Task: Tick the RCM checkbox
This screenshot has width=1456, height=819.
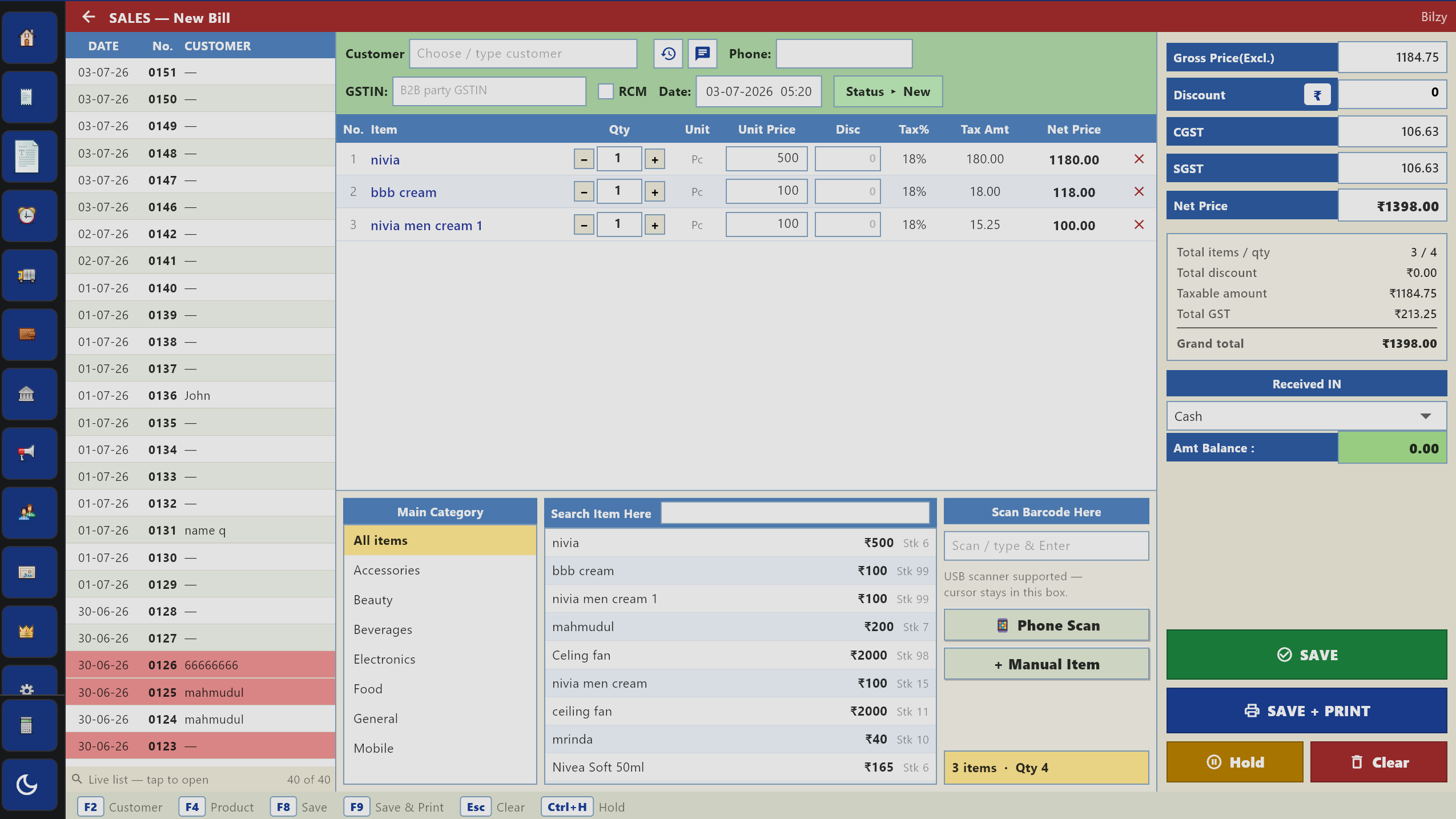Action: coord(606,91)
